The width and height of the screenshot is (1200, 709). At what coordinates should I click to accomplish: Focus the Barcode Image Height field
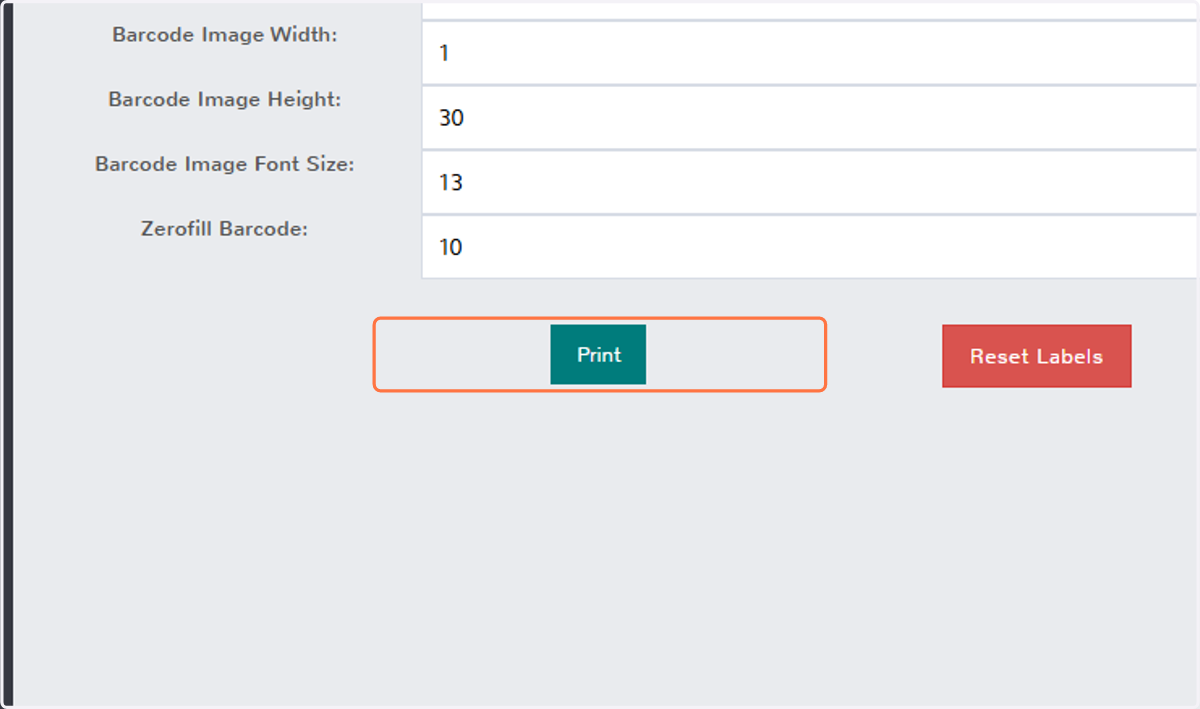809,118
